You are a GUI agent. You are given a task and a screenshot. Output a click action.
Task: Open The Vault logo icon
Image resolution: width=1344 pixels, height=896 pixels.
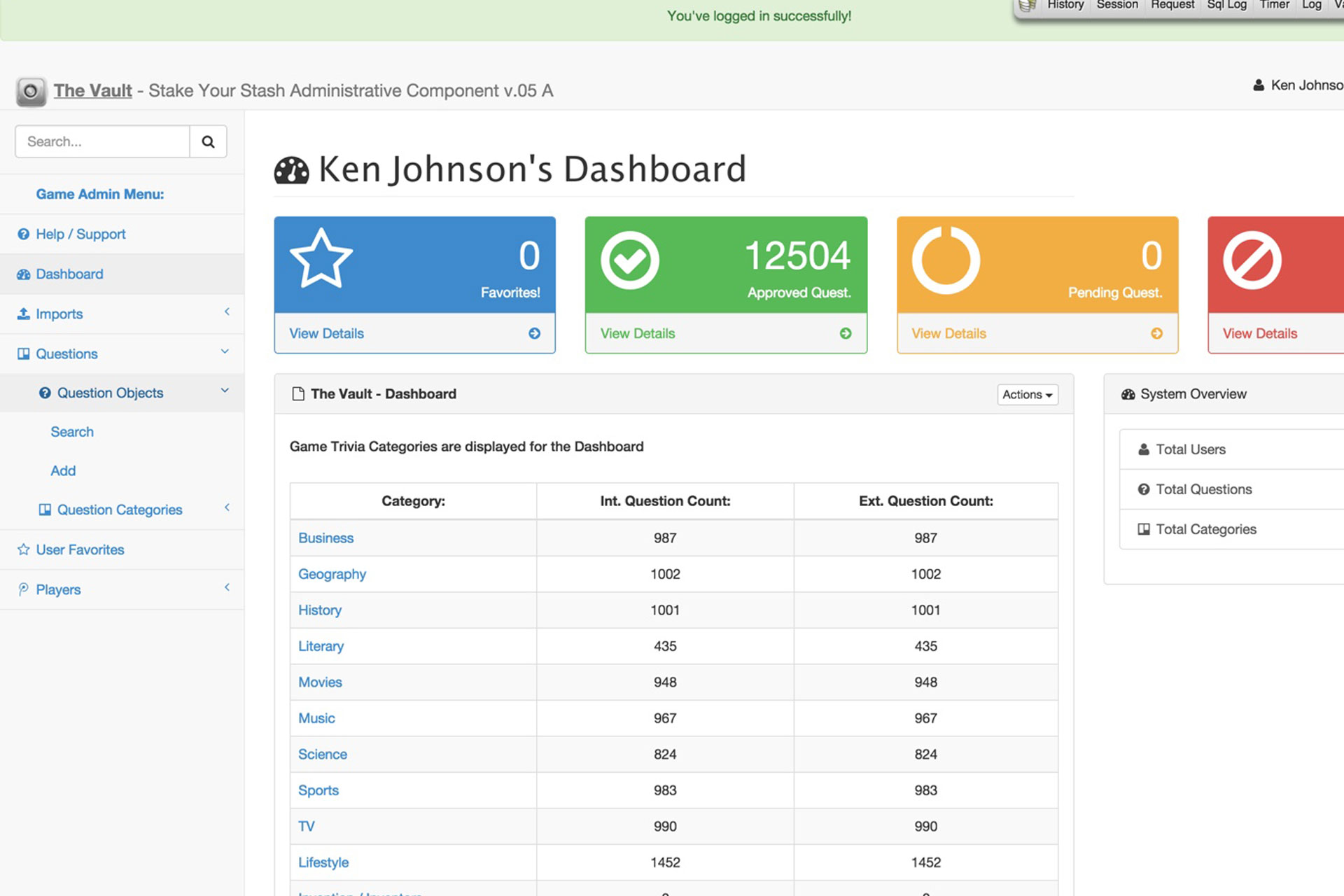tap(30, 91)
